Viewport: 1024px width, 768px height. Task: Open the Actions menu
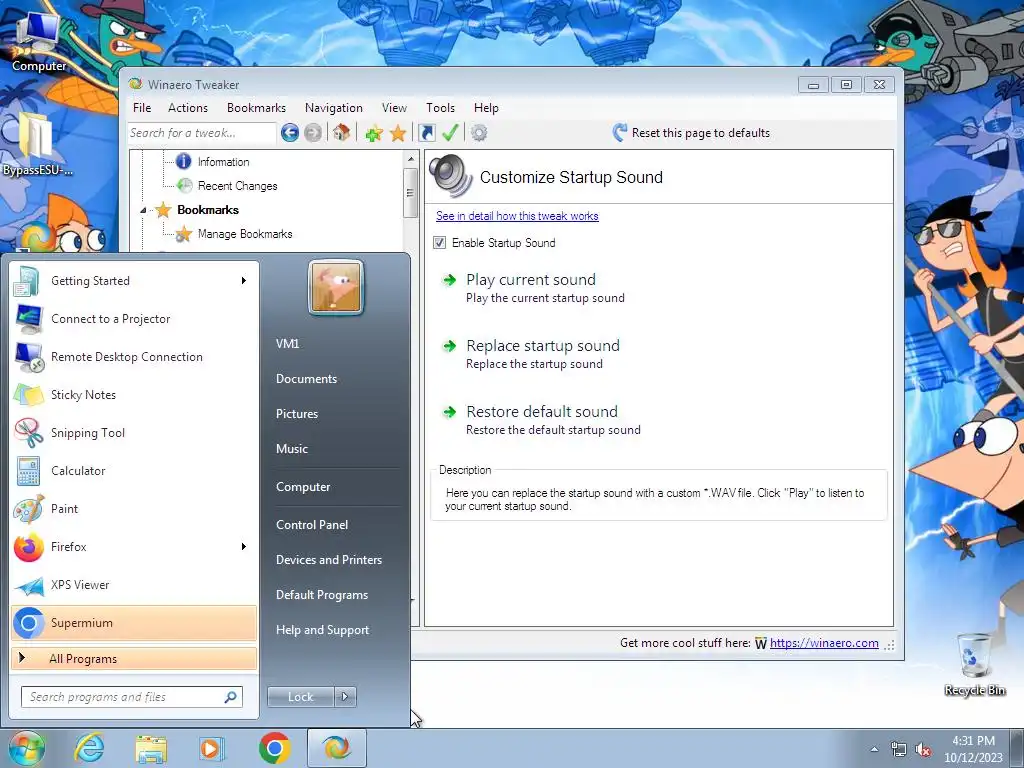(x=188, y=108)
